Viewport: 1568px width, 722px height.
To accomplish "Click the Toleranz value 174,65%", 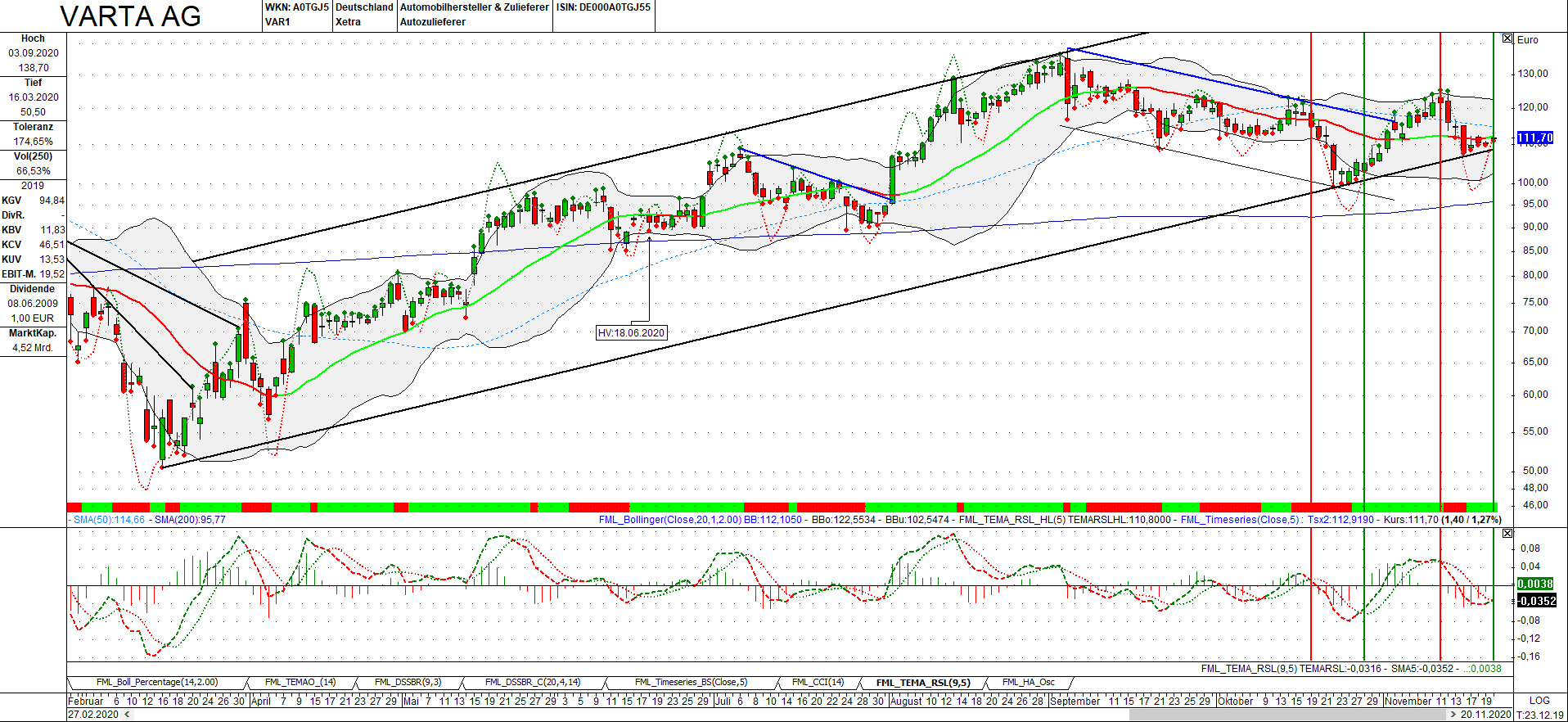I will coord(34,142).
